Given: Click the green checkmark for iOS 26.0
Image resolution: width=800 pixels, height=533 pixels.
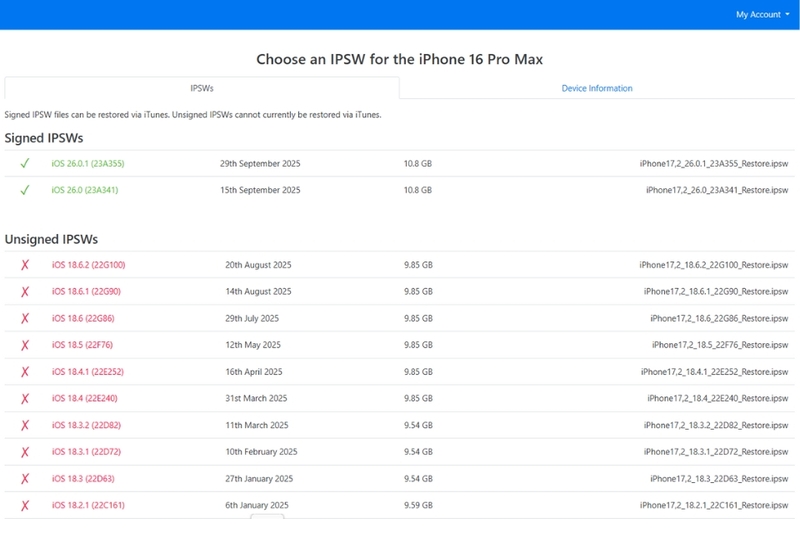Looking at the screenshot, I should [x=25, y=190].
